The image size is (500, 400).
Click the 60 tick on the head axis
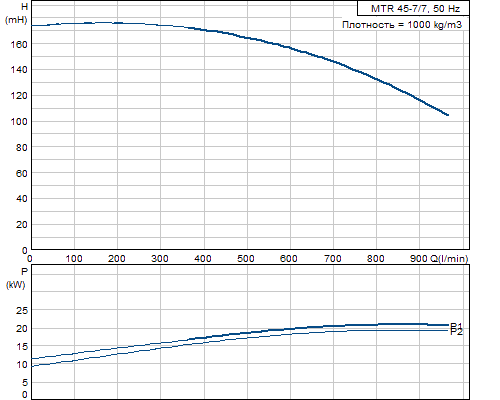click(22, 173)
